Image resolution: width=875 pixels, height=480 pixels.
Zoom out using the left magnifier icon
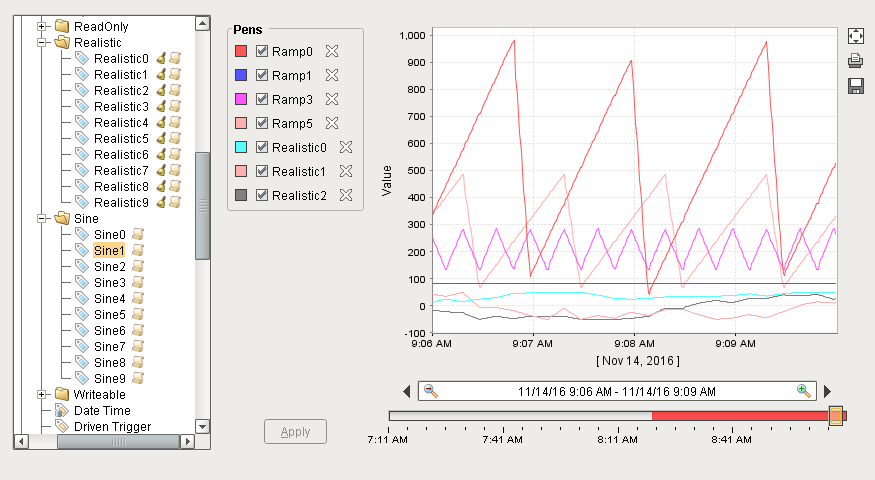click(x=431, y=391)
